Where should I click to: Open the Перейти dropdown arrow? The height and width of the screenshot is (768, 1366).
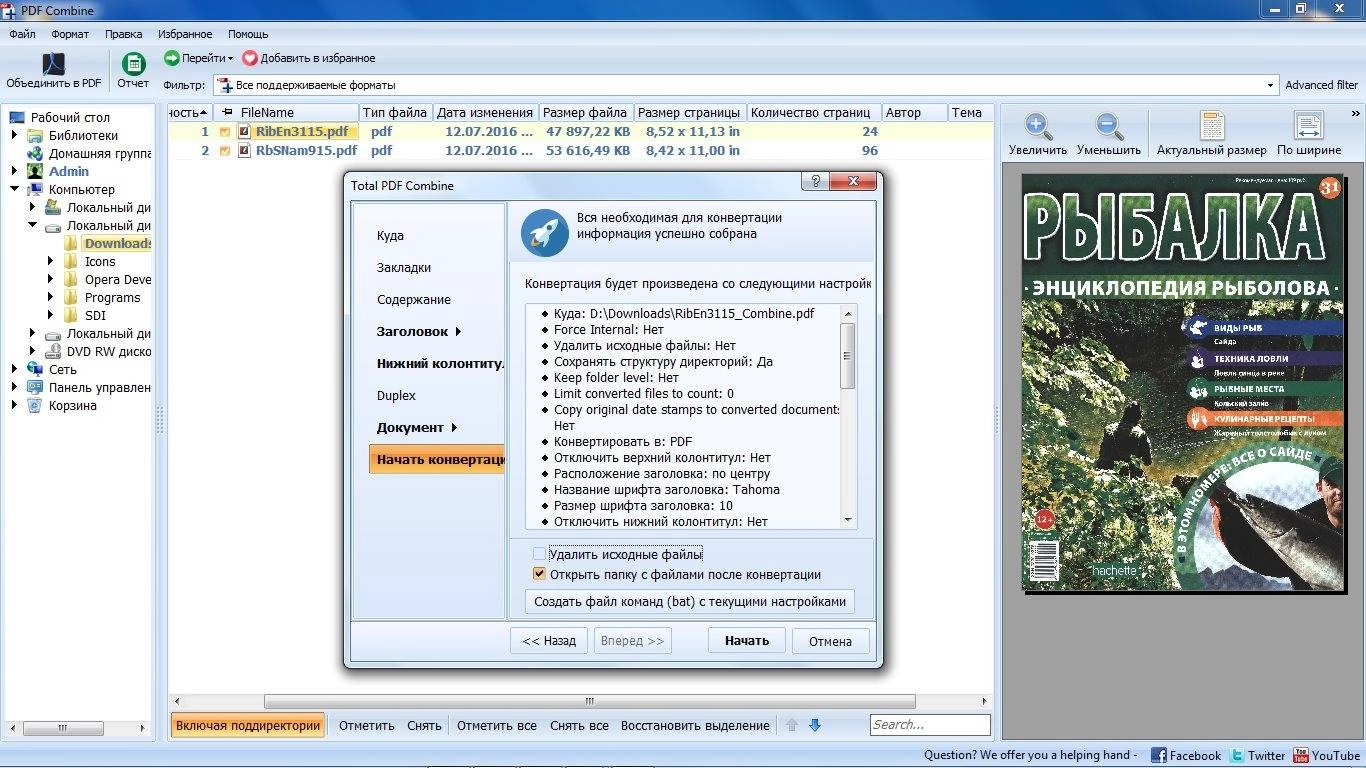point(230,58)
